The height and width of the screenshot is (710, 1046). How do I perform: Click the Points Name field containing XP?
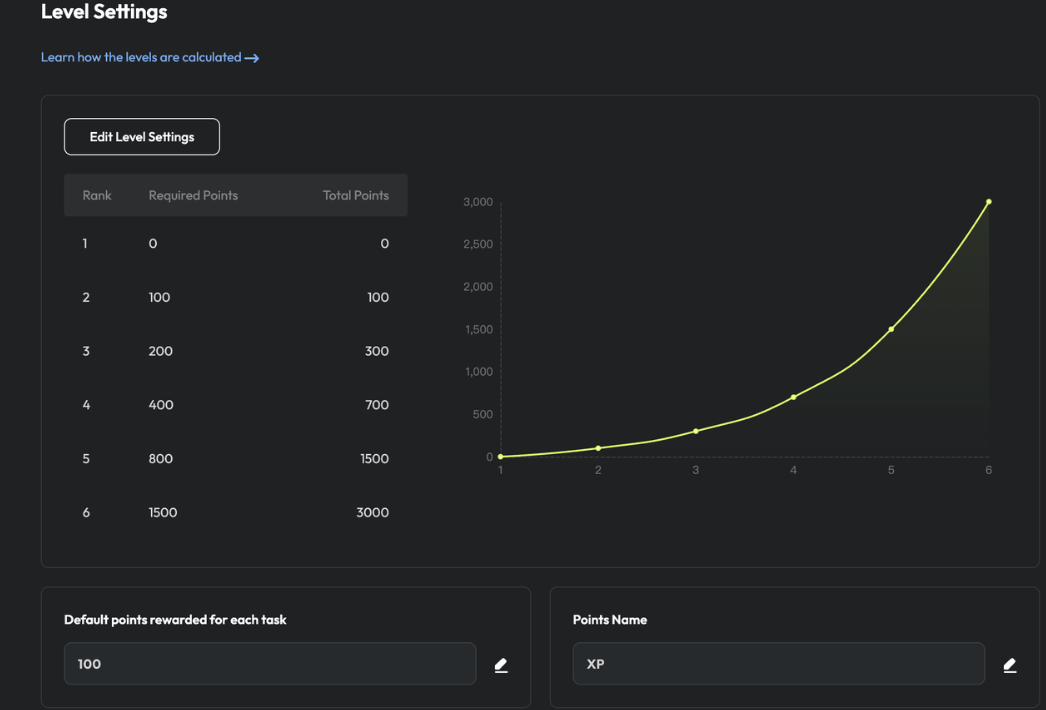click(x=778, y=664)
